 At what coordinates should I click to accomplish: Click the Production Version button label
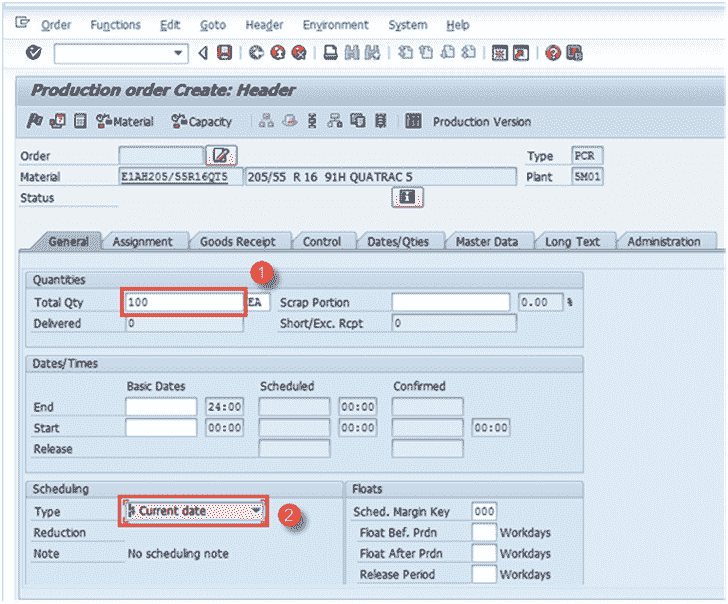tap(482, 122)
